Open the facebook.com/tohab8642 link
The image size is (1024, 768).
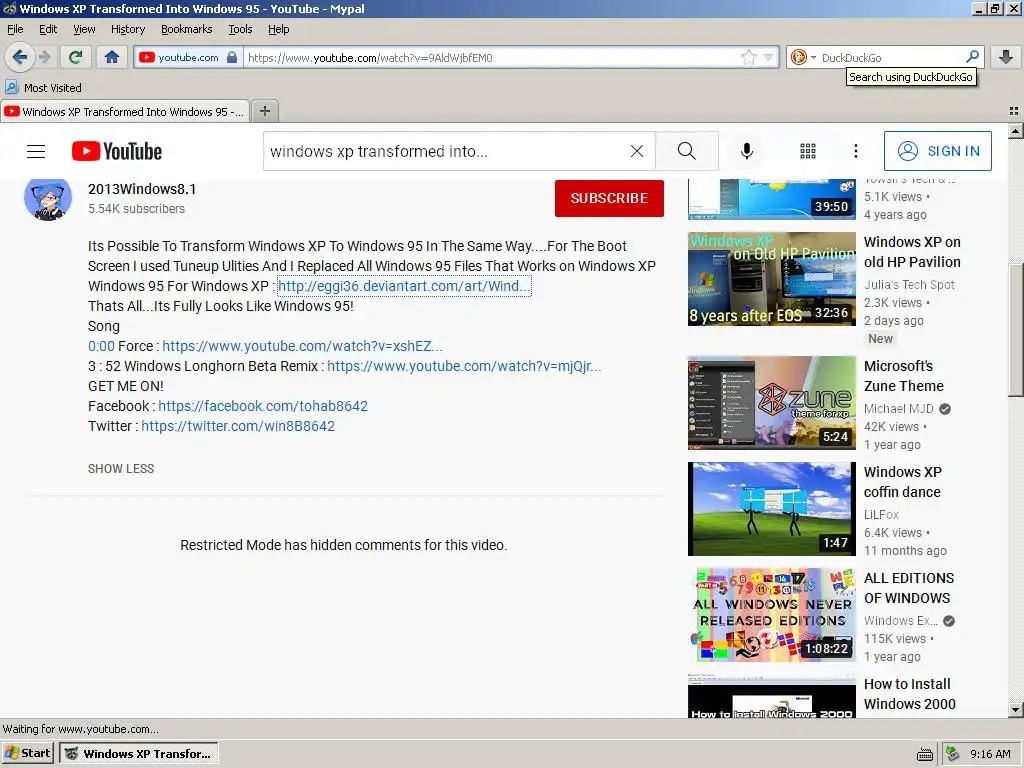263,406
